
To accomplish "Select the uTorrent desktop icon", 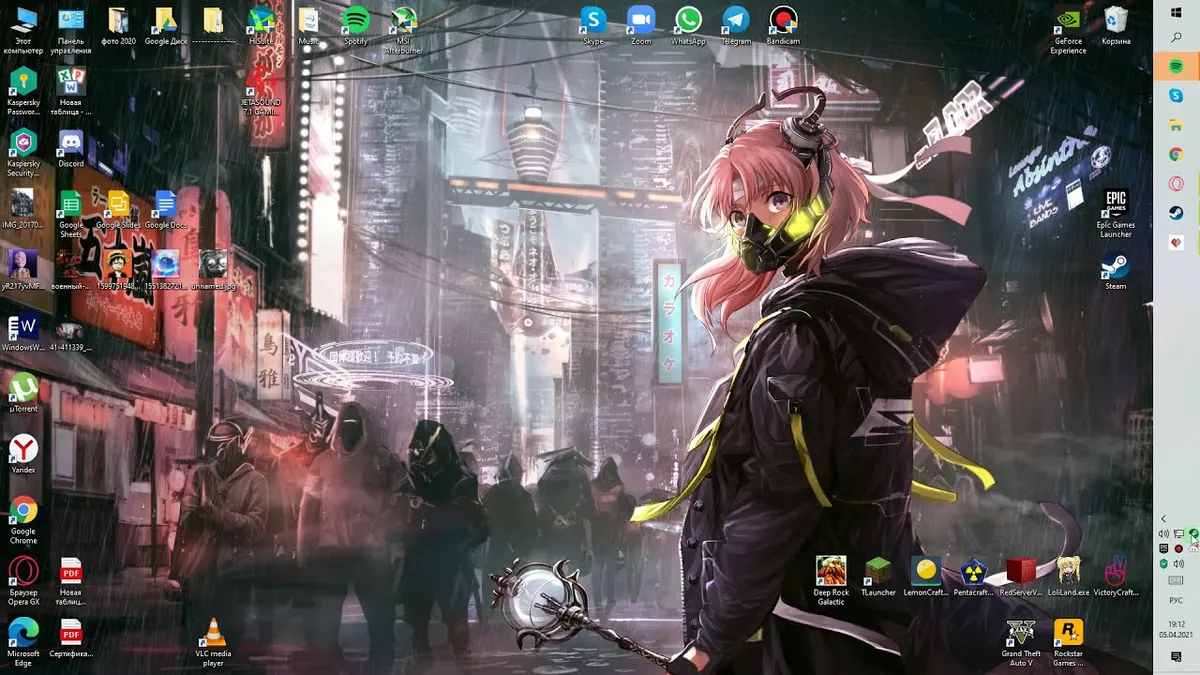I will pos(23,392).
